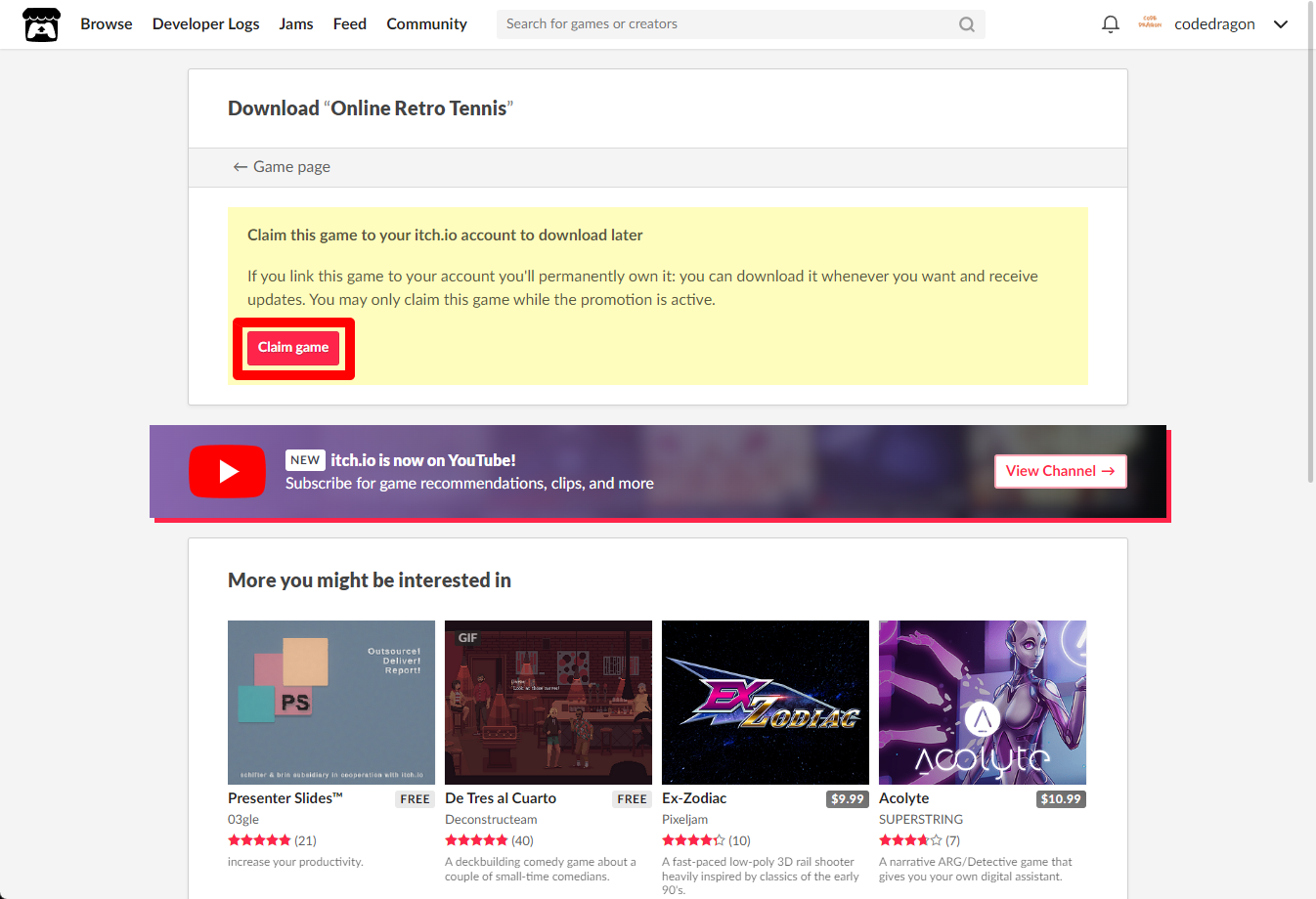The image size is (1316, 899).
Task: Click the star rating with (21)
Action: (x=272, y=840)
